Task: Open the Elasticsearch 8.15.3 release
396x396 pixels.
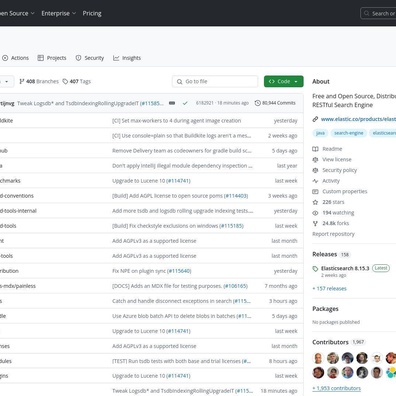Action: click(x=345, y=268)
